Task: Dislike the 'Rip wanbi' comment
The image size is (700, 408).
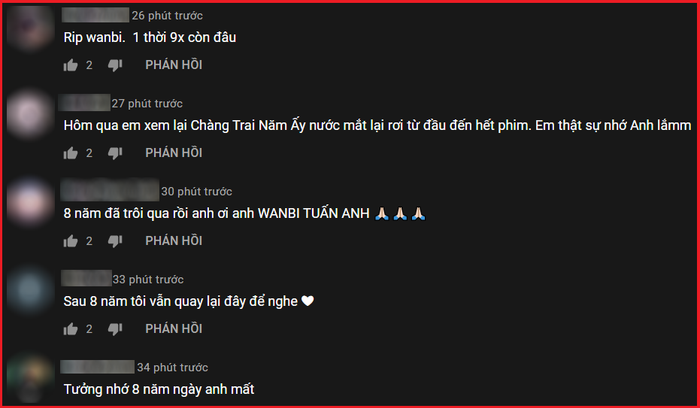Action: 115,66
